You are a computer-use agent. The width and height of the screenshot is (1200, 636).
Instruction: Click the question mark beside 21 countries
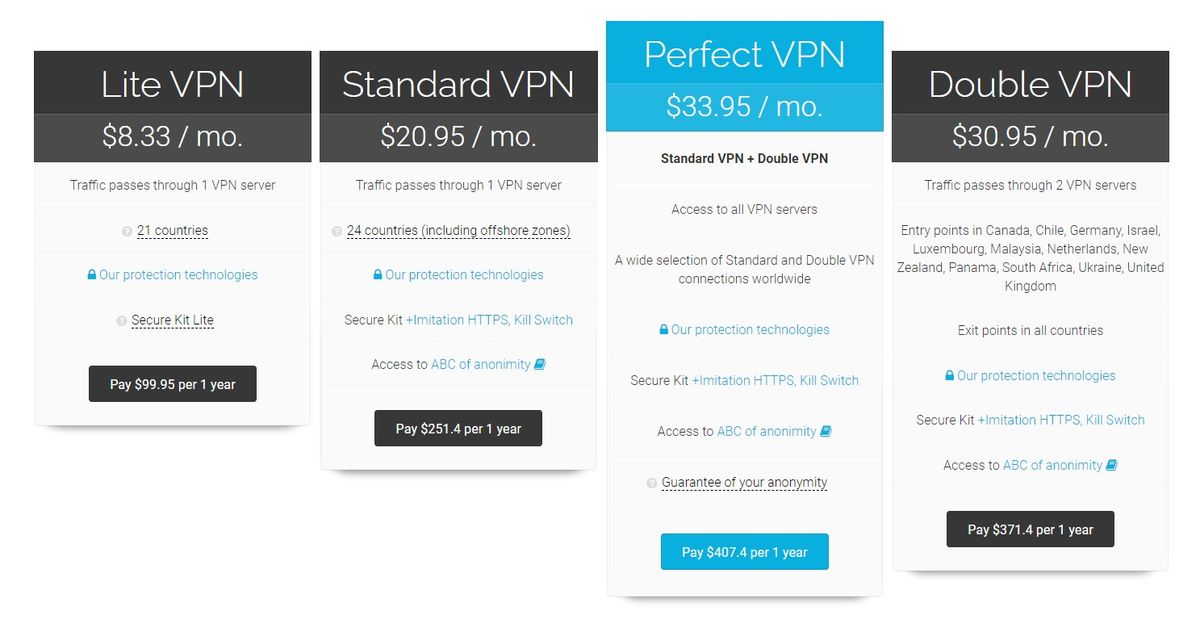pos(125,230)
